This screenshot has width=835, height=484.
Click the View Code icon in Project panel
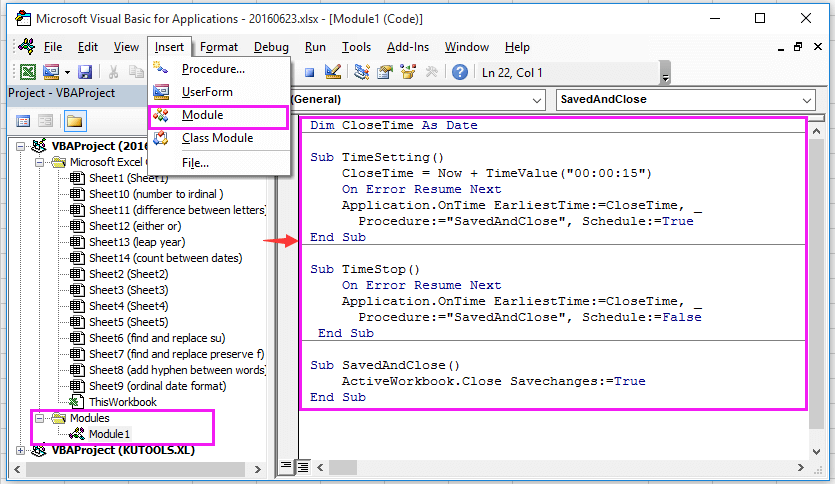click(x=24, y=121)
